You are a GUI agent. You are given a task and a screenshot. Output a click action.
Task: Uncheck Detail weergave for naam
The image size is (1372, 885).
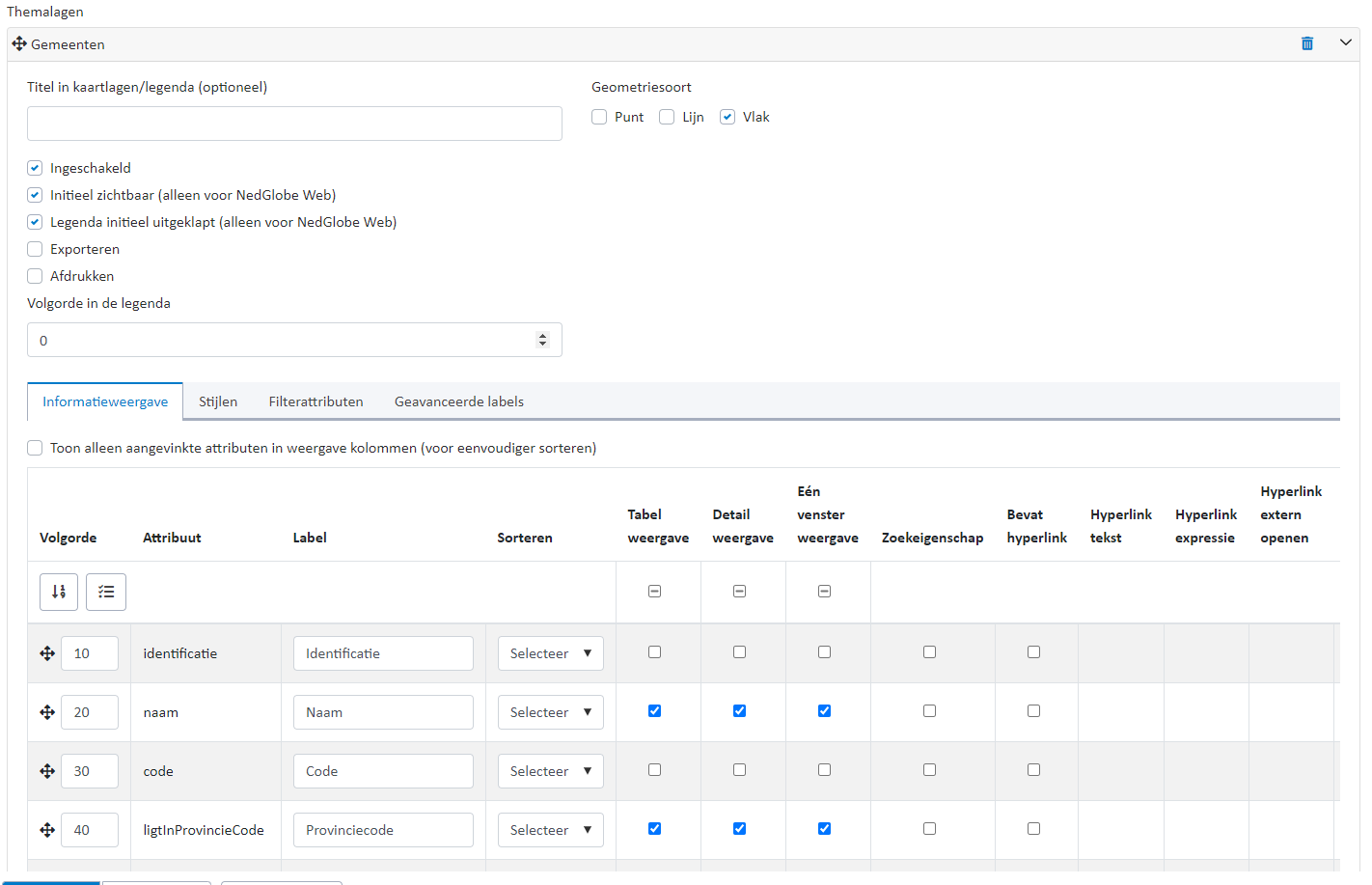740,711
